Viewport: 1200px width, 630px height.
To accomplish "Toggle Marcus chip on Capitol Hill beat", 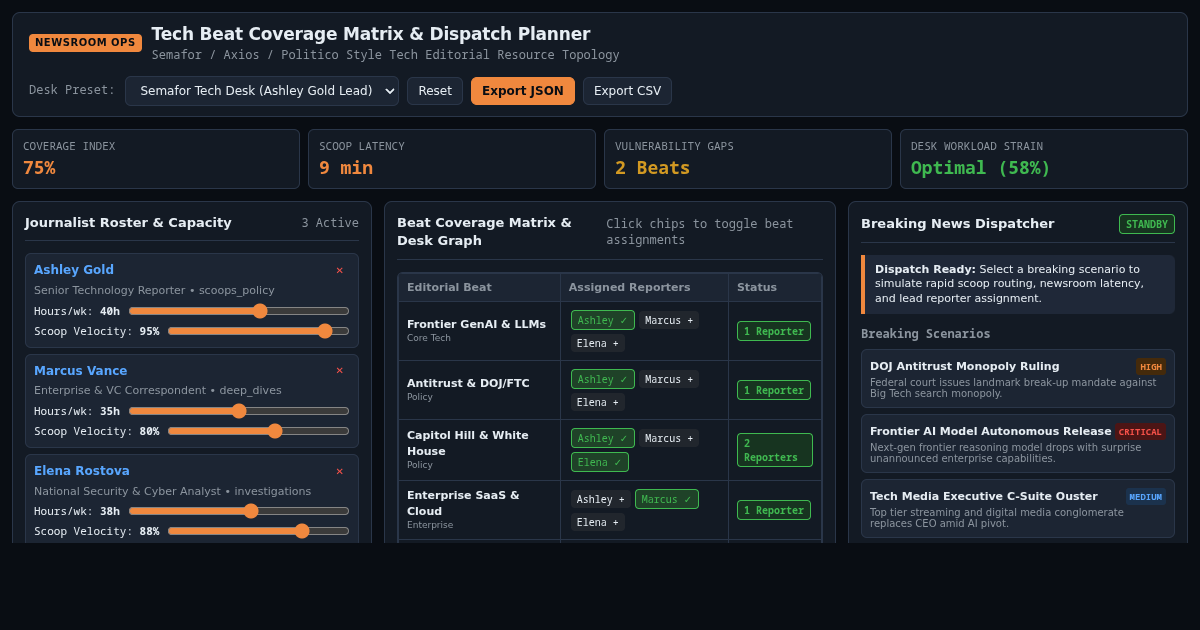I will (x=669, y=438).
